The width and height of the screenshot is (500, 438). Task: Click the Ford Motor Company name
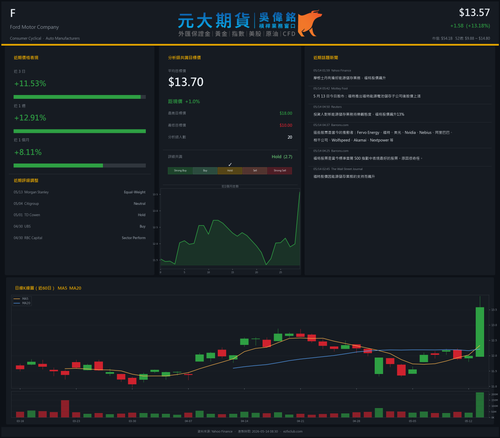click(34, 27)
